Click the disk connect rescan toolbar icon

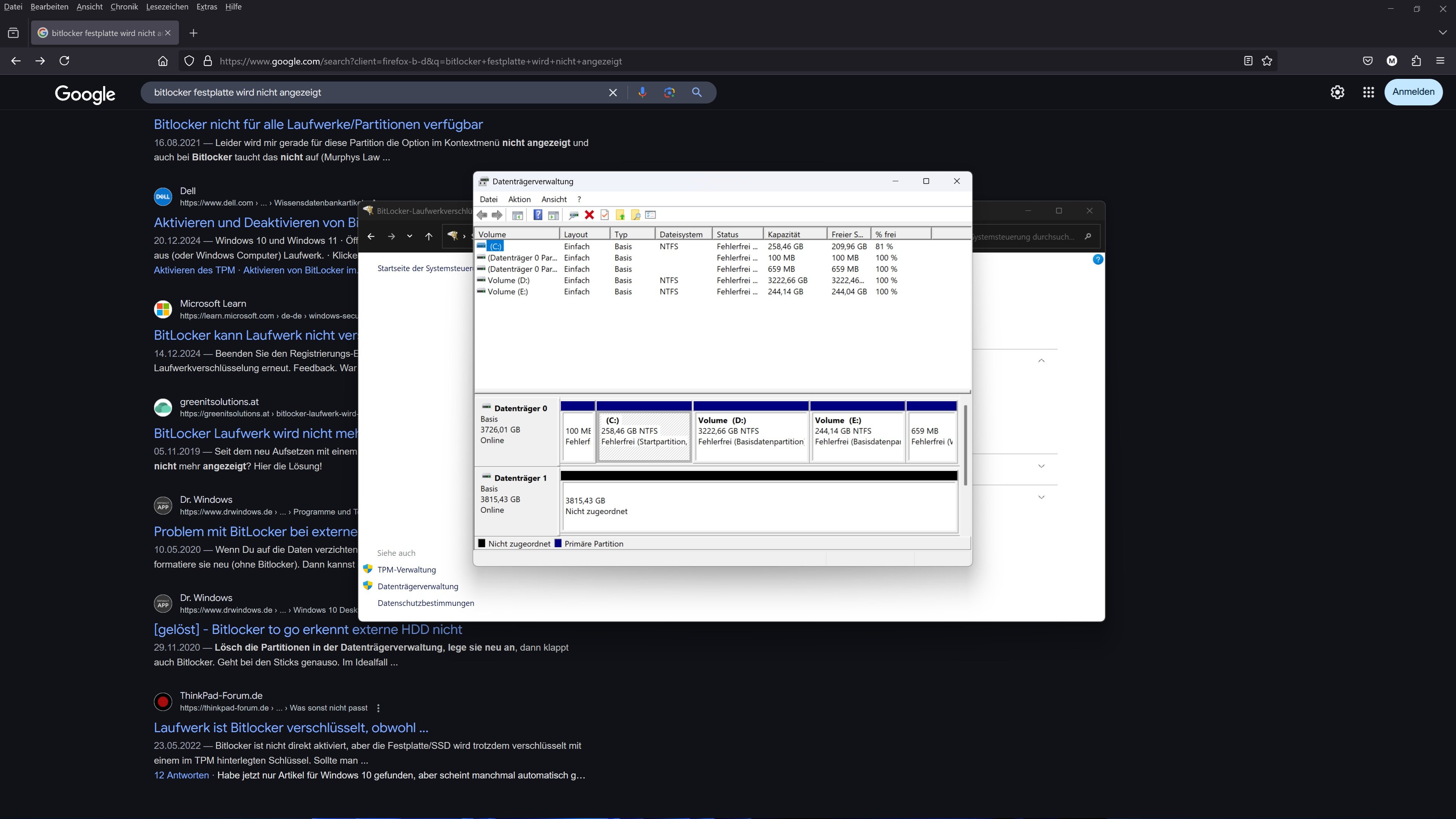(573, 215)
